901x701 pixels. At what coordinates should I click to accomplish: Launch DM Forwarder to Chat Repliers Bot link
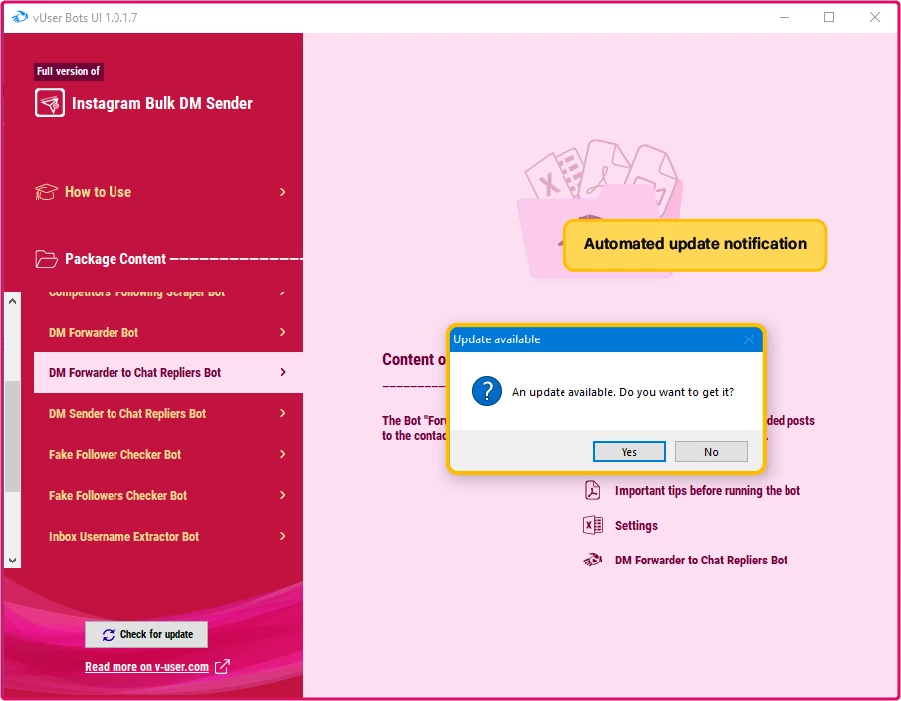coord(701,560)
